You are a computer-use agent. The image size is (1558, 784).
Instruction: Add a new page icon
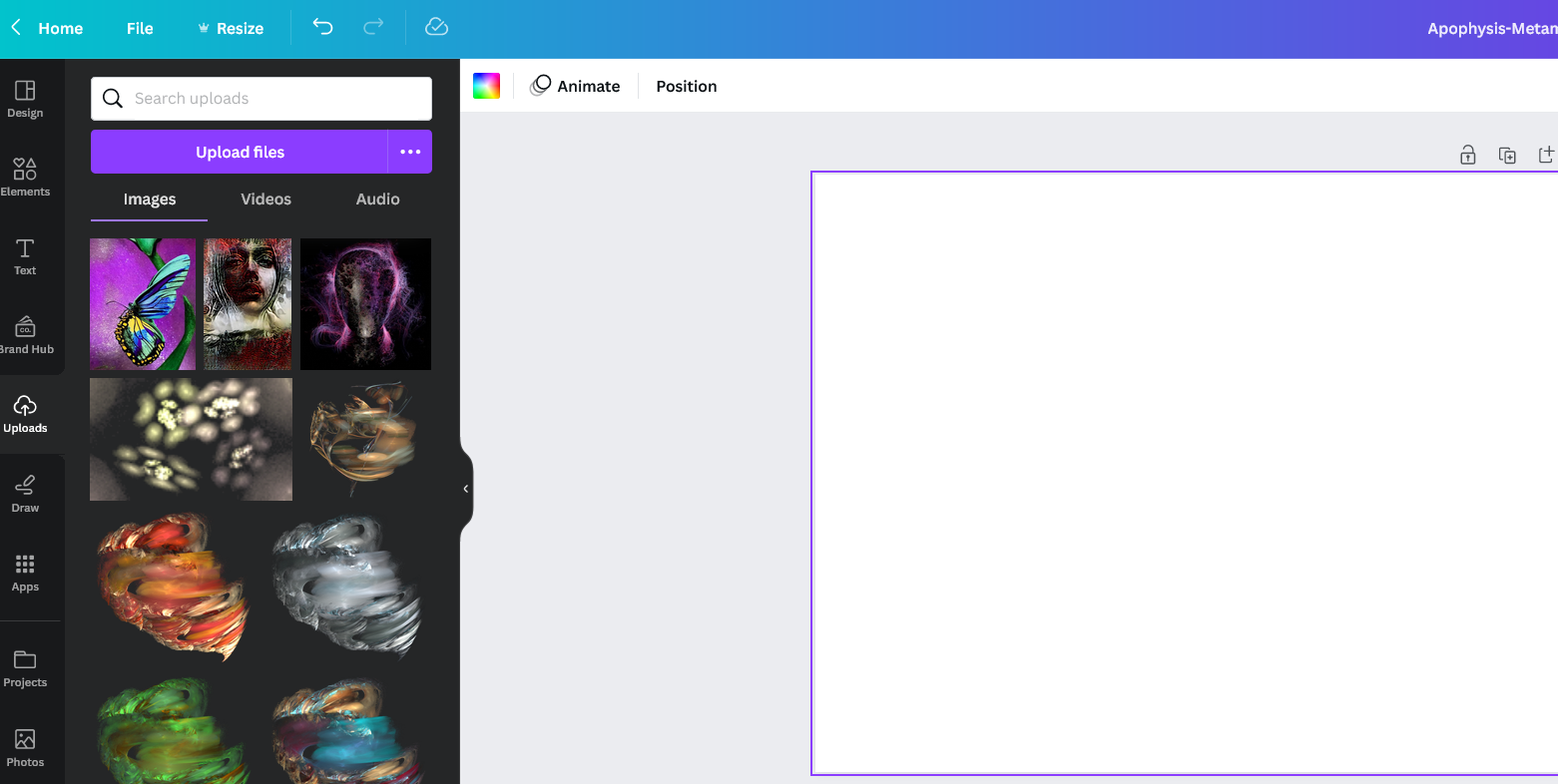pos(1547,155)
